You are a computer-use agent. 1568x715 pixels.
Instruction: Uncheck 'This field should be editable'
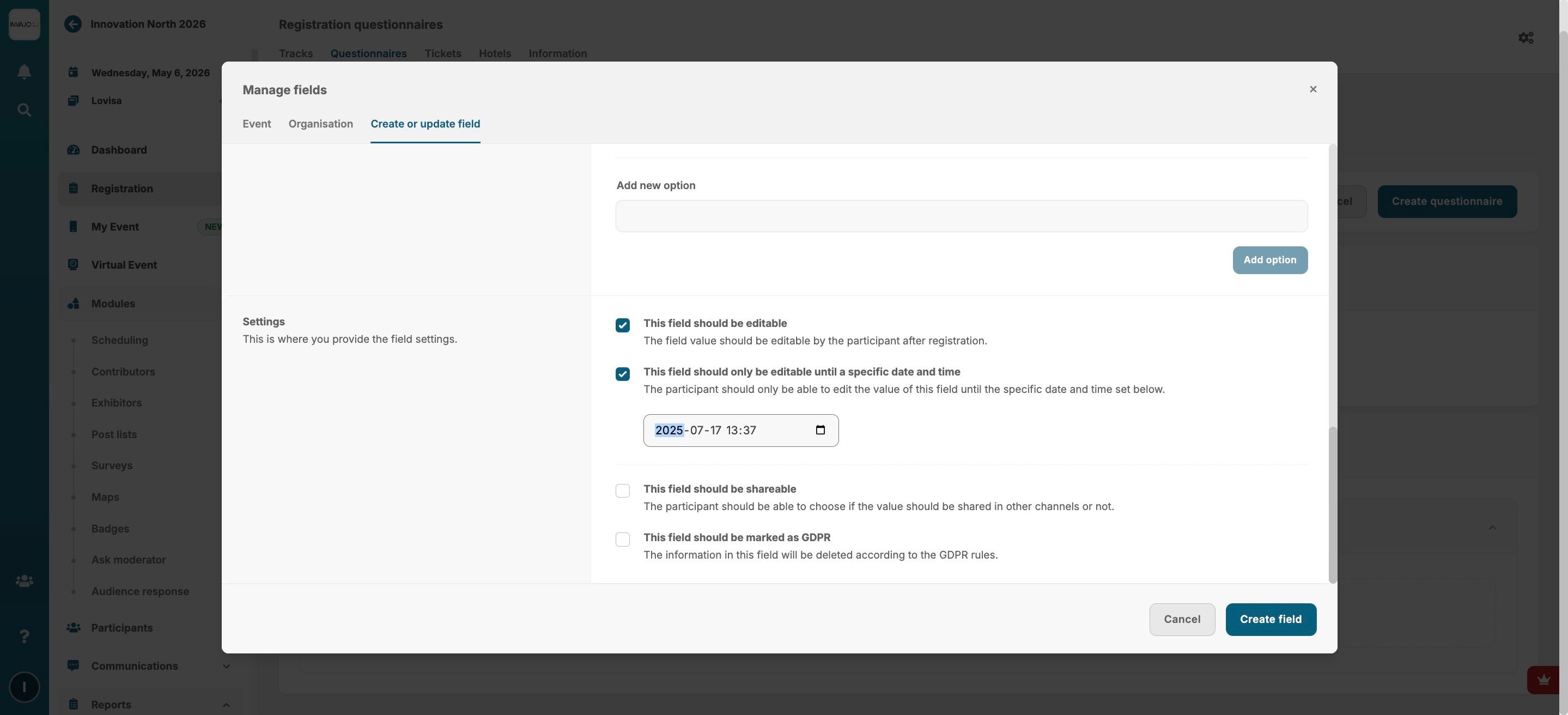pos(622,325)
